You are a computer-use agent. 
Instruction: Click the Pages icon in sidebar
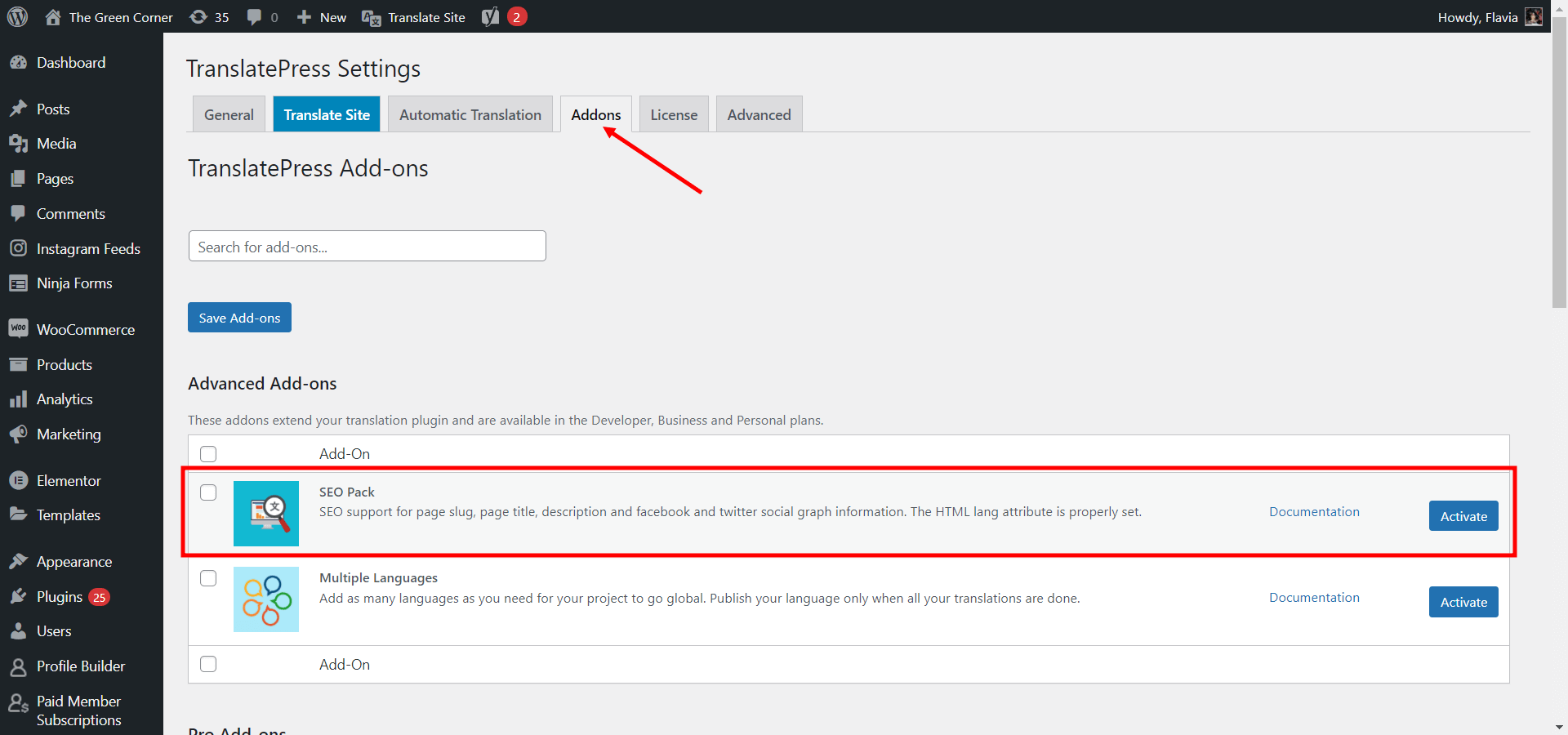[19, 179]
